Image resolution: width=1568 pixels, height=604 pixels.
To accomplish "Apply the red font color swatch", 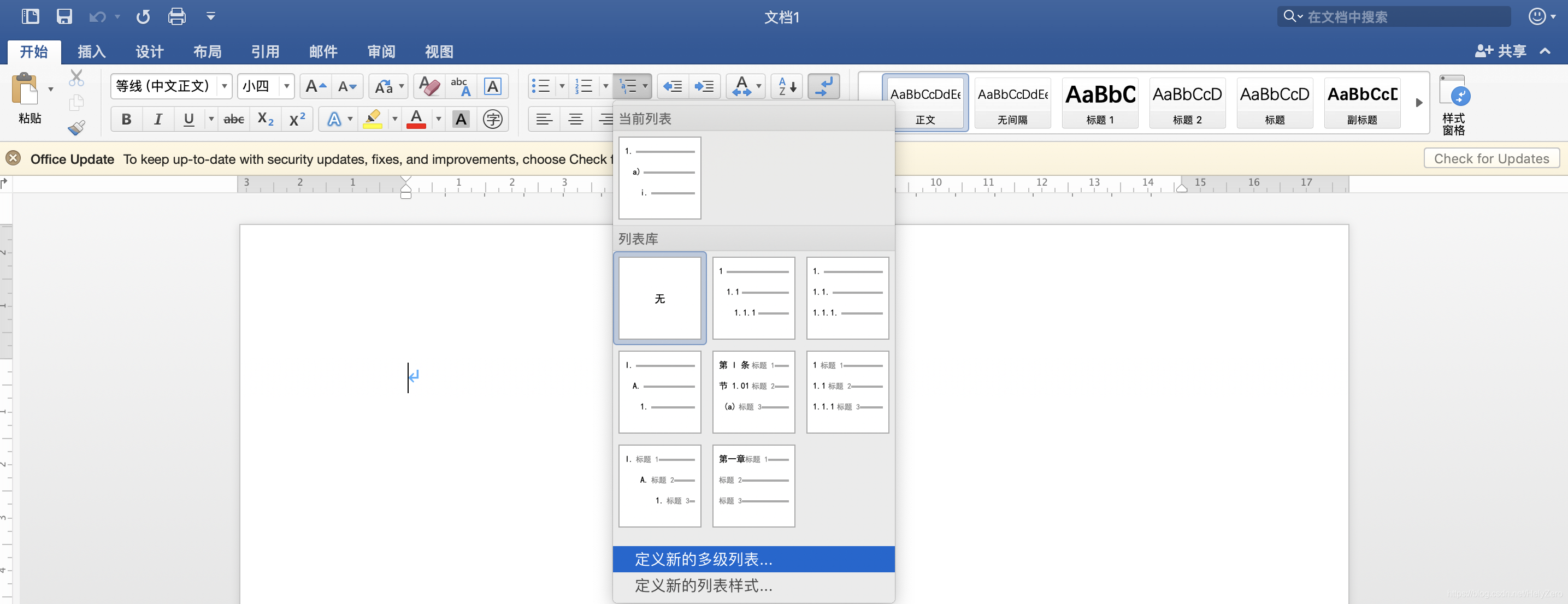I will (x=416, y=119).
